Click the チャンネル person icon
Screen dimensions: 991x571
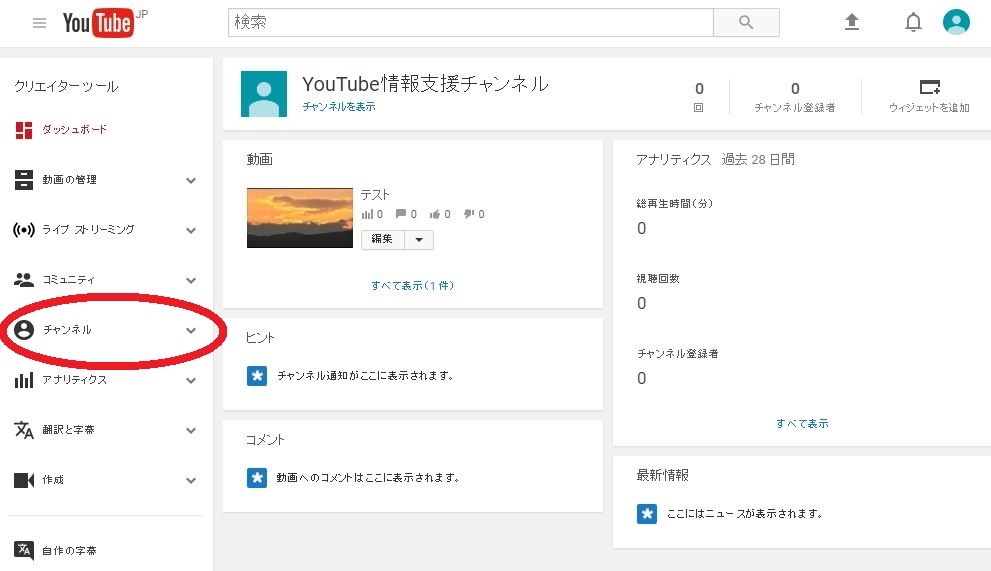click(24, 329)
